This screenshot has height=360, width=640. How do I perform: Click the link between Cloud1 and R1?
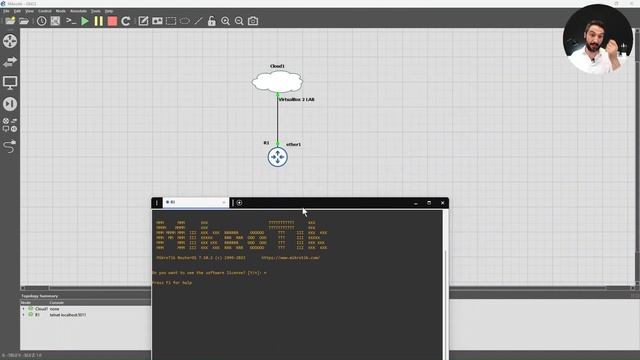click(x=278, y=120)
